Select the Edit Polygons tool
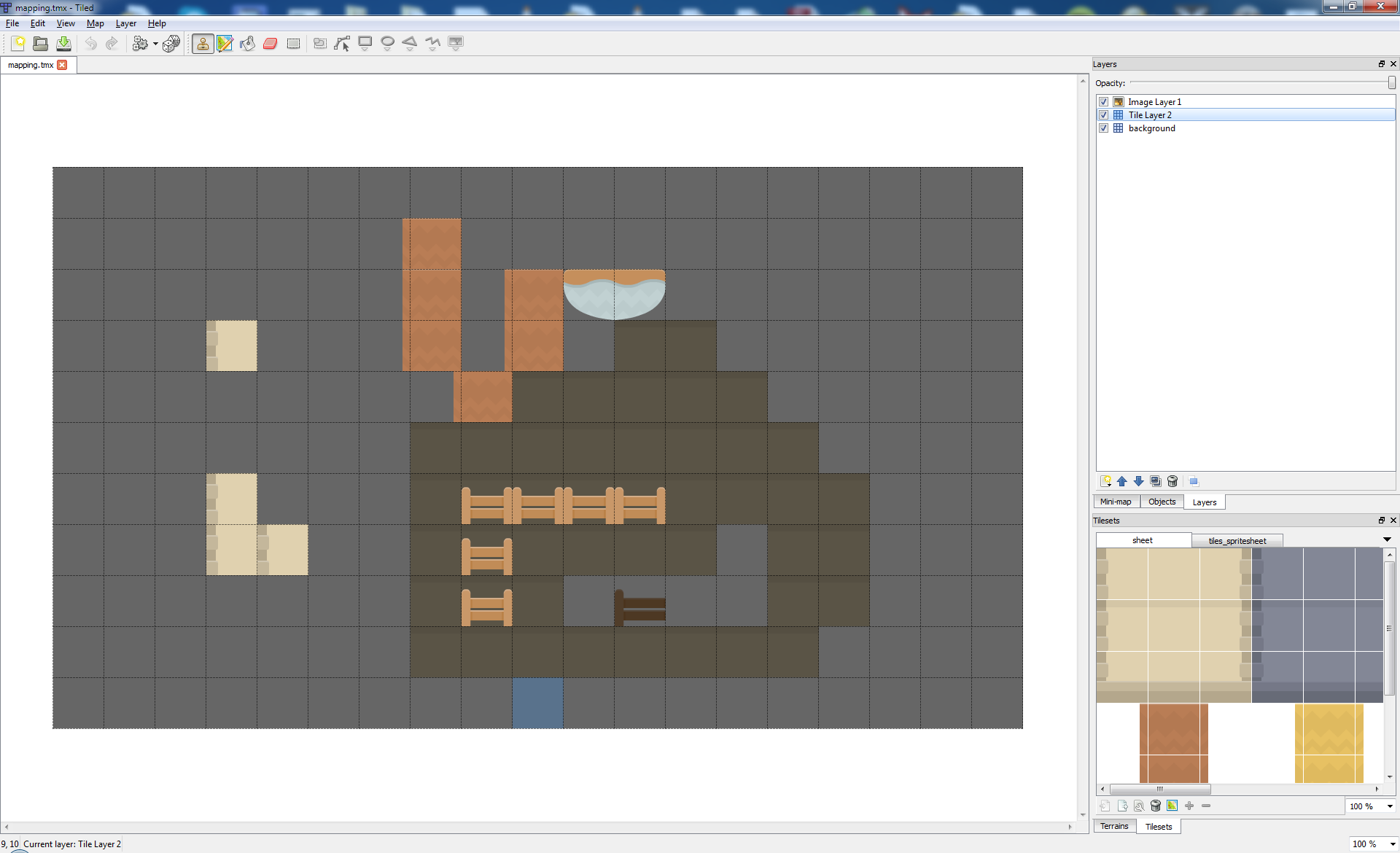 pyautogui.click(x=342, y=44)
